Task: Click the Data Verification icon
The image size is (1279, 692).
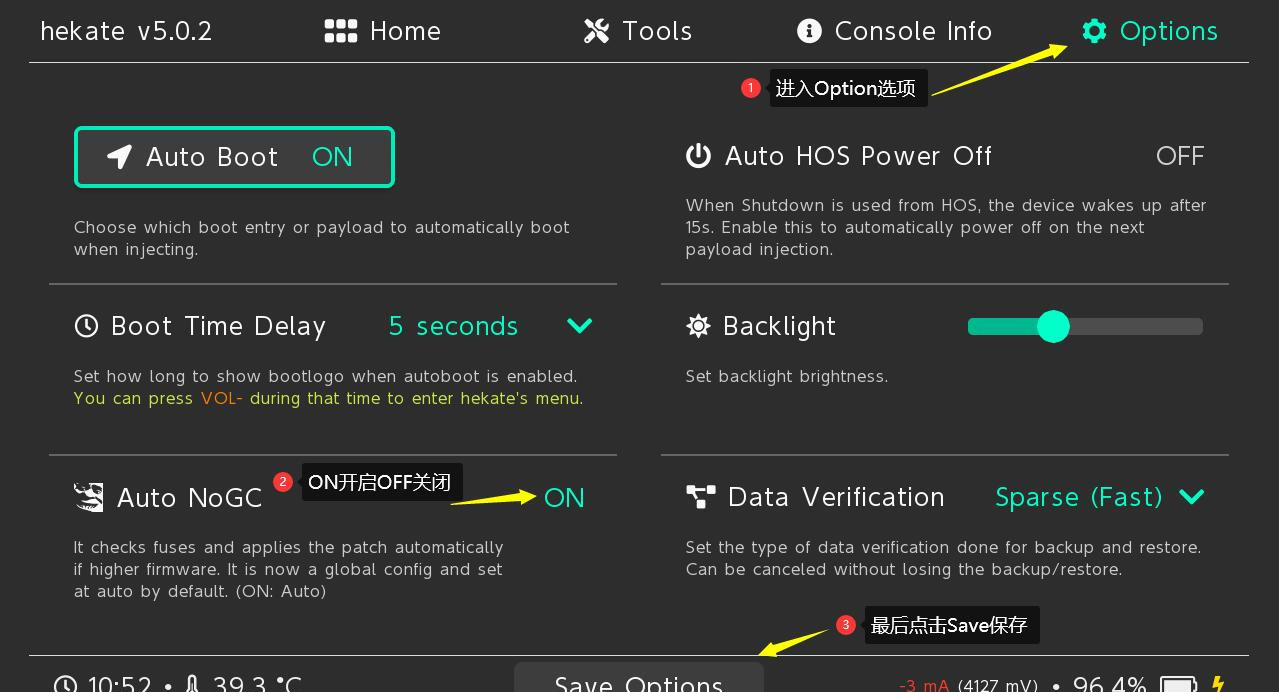Action: [x=701, y=497]
